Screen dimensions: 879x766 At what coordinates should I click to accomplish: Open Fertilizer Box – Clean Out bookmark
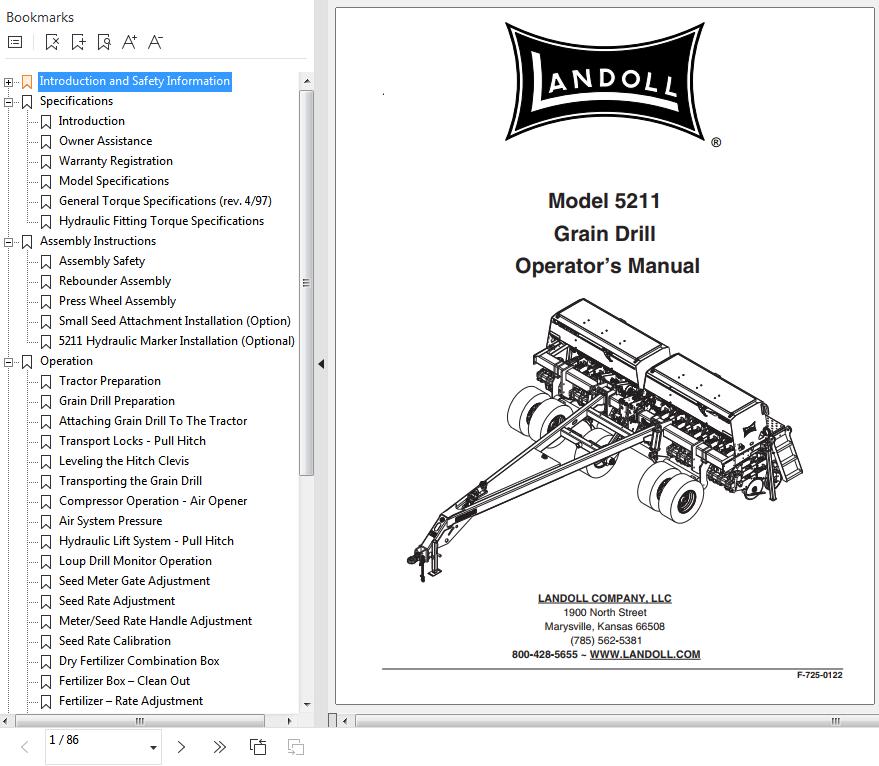click(x=124, y=681)
